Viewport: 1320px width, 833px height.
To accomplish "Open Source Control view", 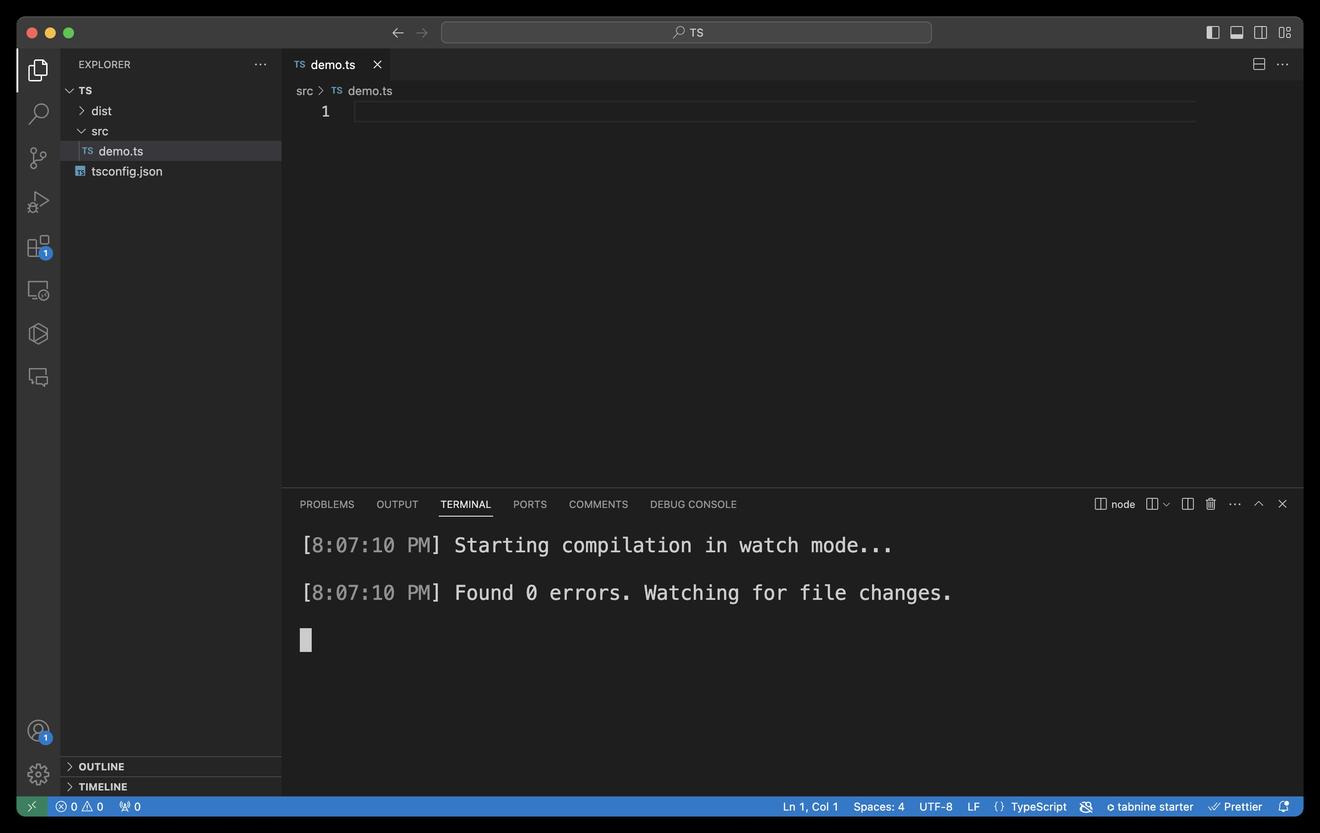I will point(38,158).
